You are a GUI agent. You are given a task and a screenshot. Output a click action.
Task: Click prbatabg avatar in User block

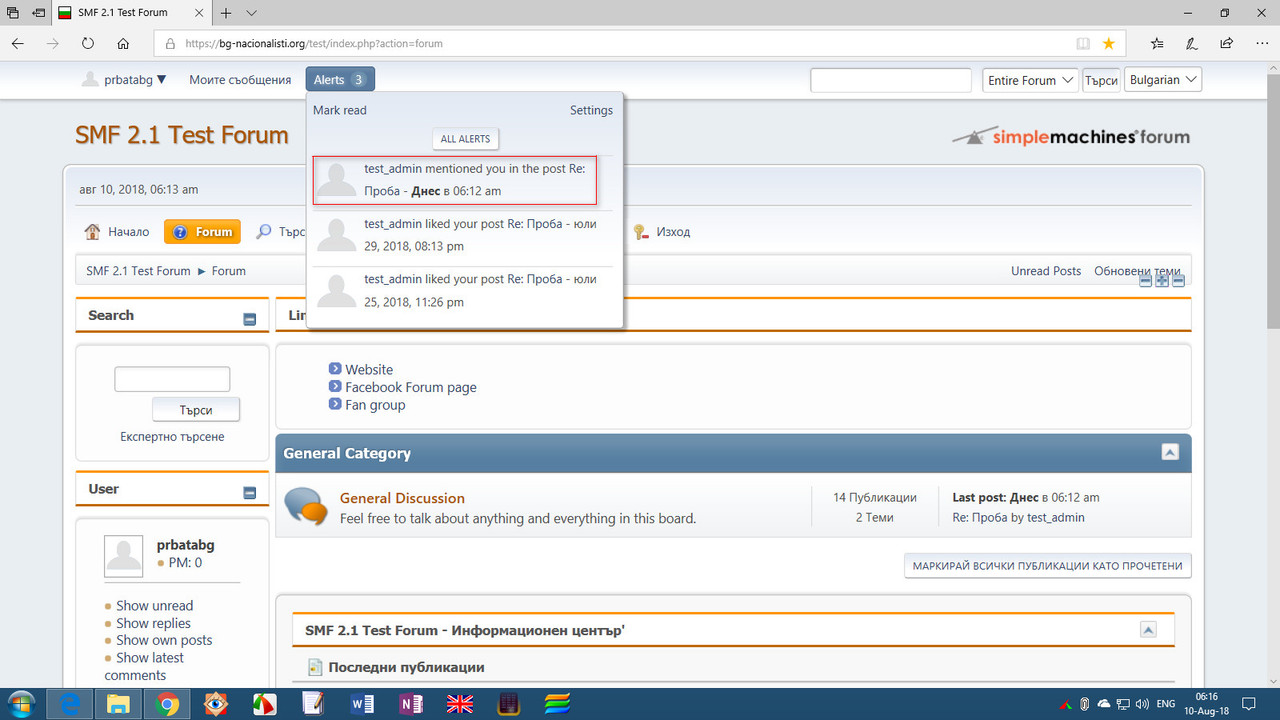[124, 555]
